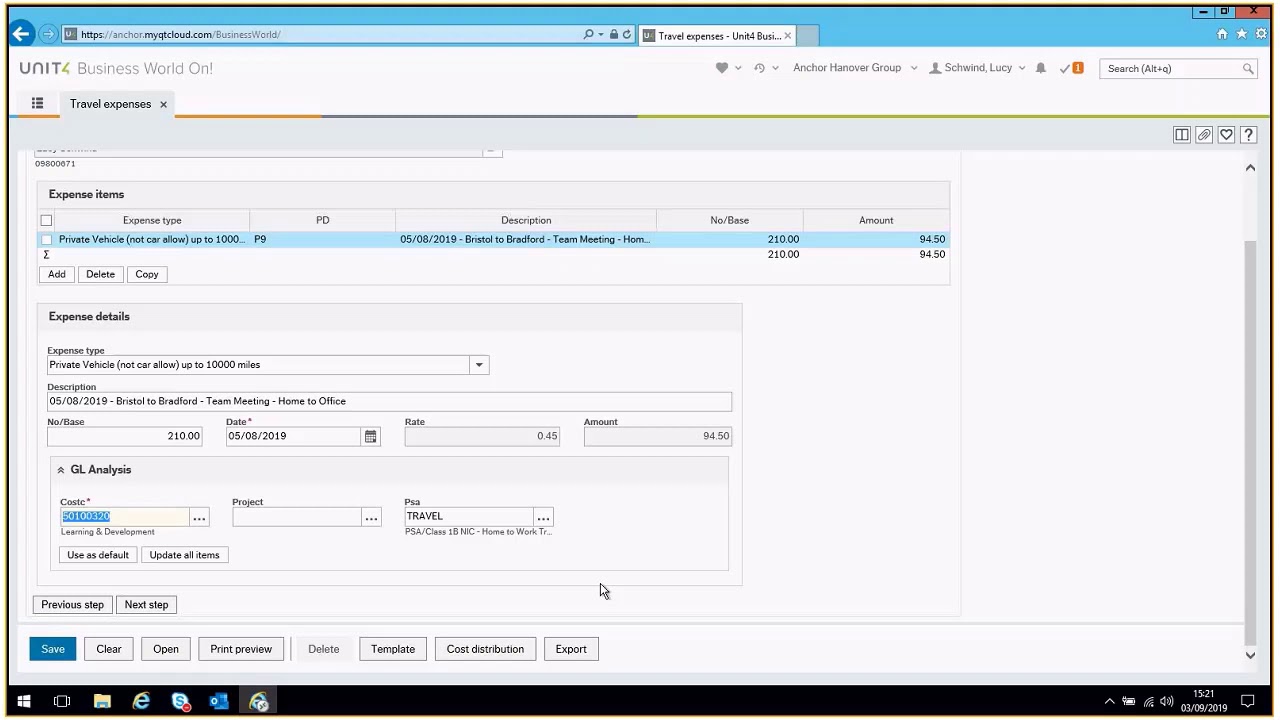Open the Project lookup ellipsis button
1280x720 pixels.
[x=371, y=517]
